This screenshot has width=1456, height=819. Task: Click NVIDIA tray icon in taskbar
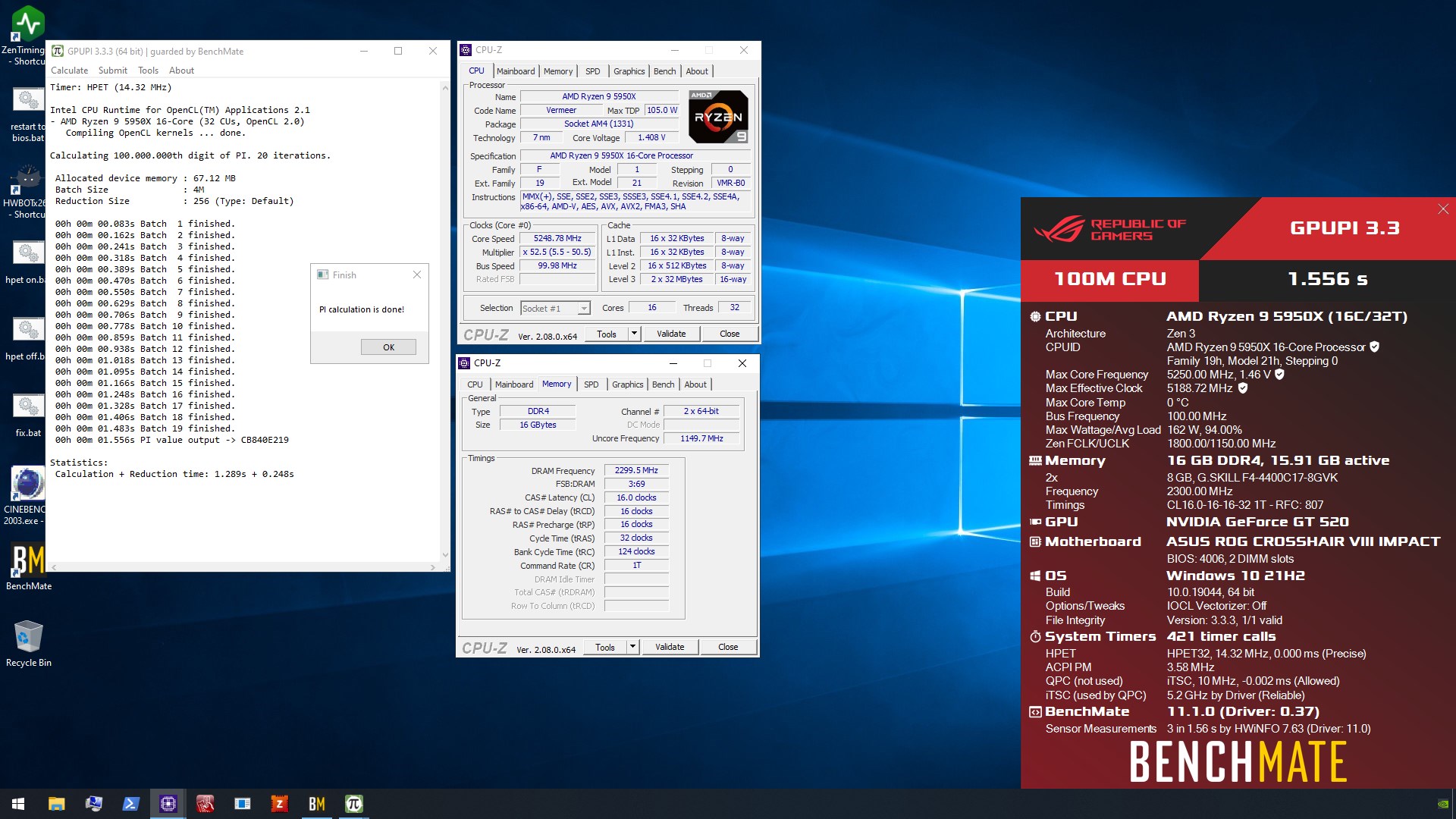pos(1442,804)
